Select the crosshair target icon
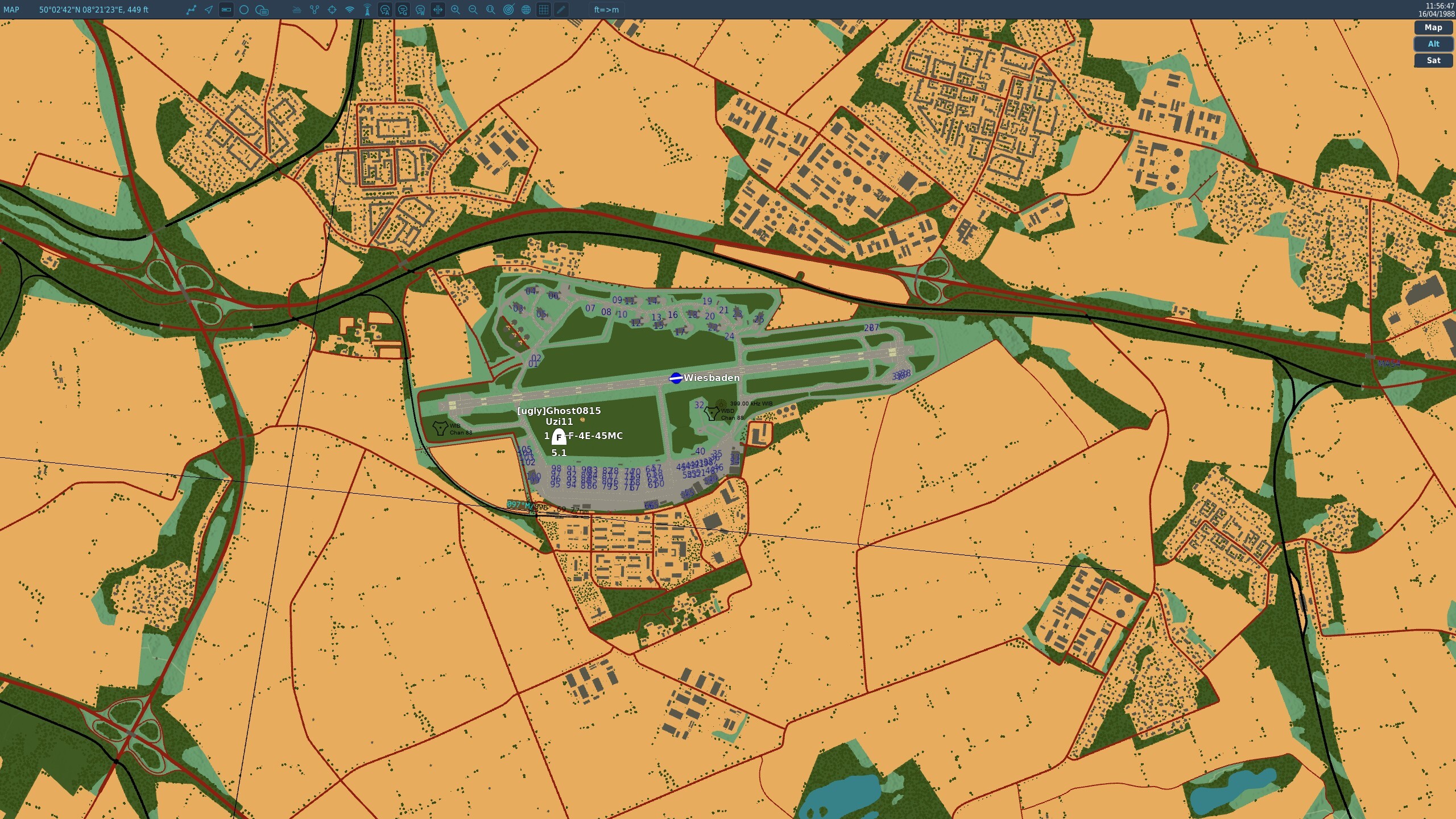This screenshot has width=1456, height=819. tap(332, 10)
